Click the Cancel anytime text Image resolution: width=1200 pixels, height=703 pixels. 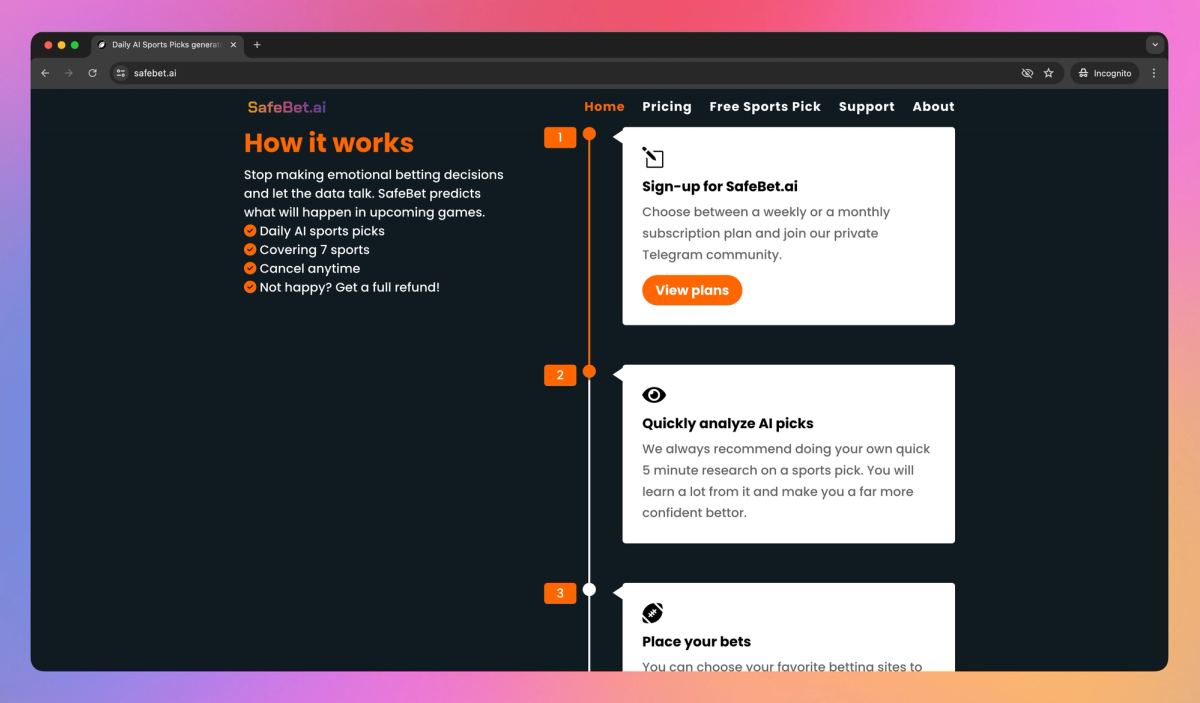coord(310,268)
